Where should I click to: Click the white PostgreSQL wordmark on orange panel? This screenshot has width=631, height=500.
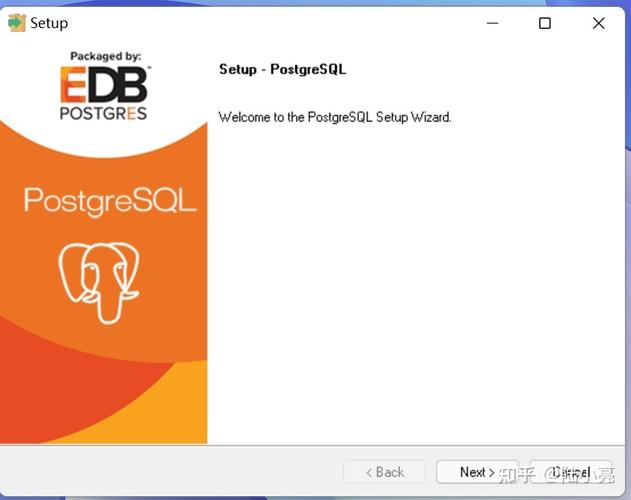(110, 201)
